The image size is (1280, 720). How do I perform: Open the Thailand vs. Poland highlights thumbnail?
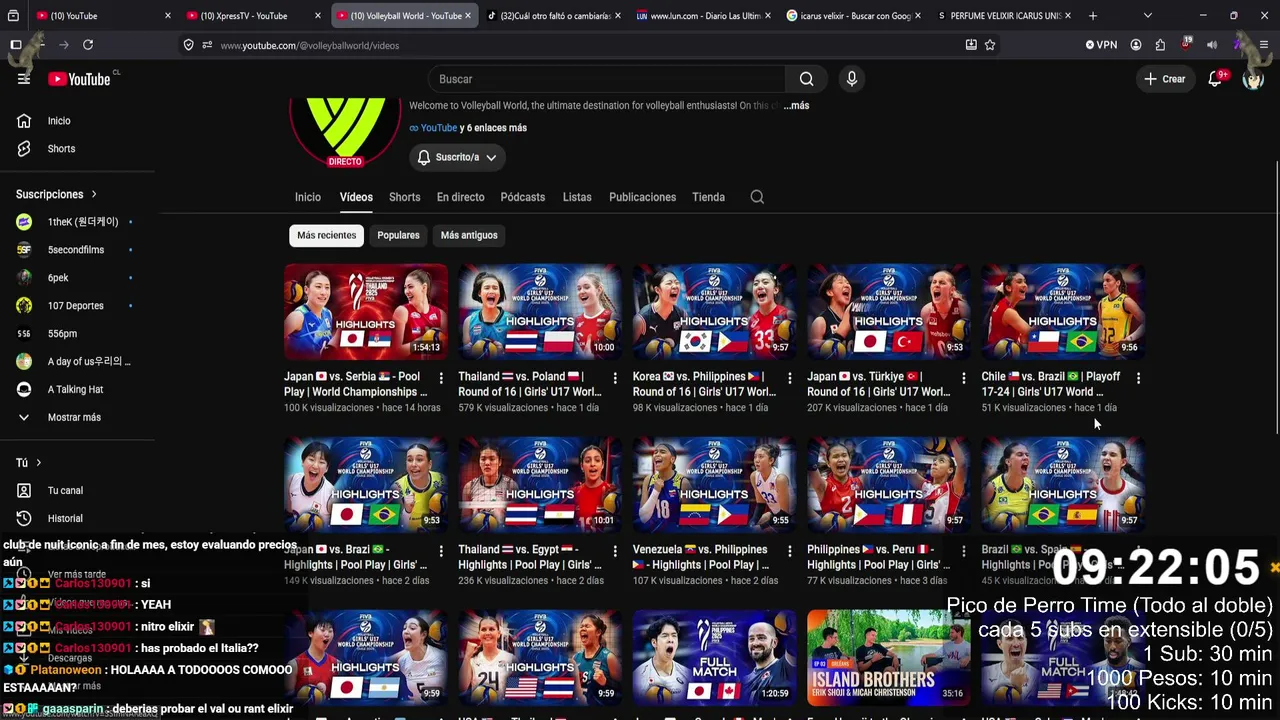pyautogui.click(x=540, y=312)
